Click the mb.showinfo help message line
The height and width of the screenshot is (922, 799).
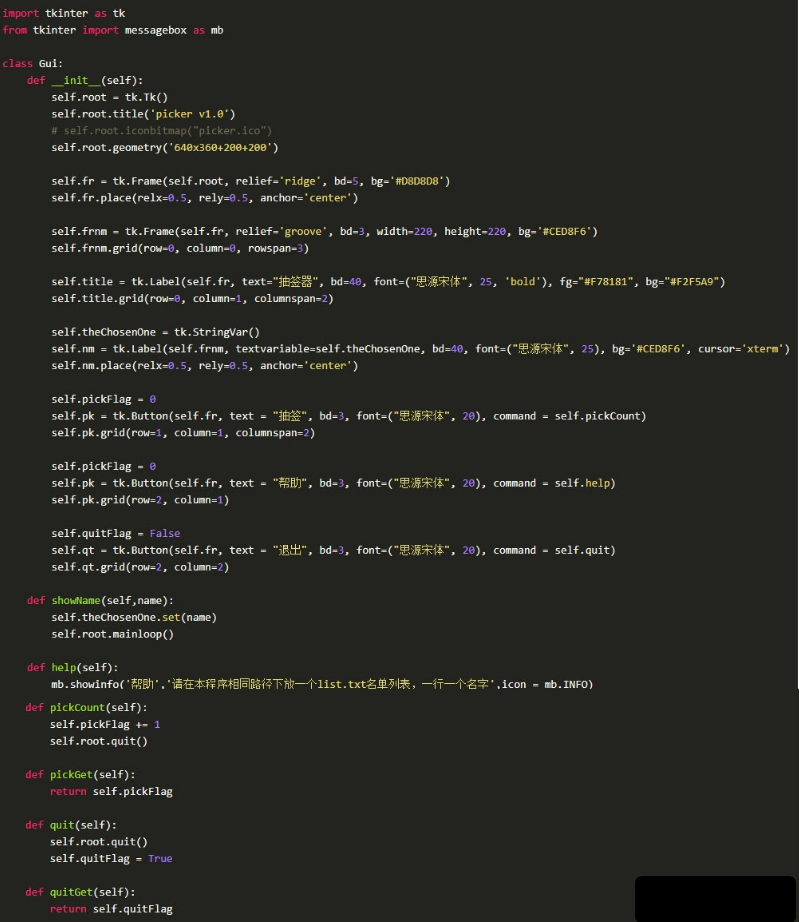[x=322, y=684]
